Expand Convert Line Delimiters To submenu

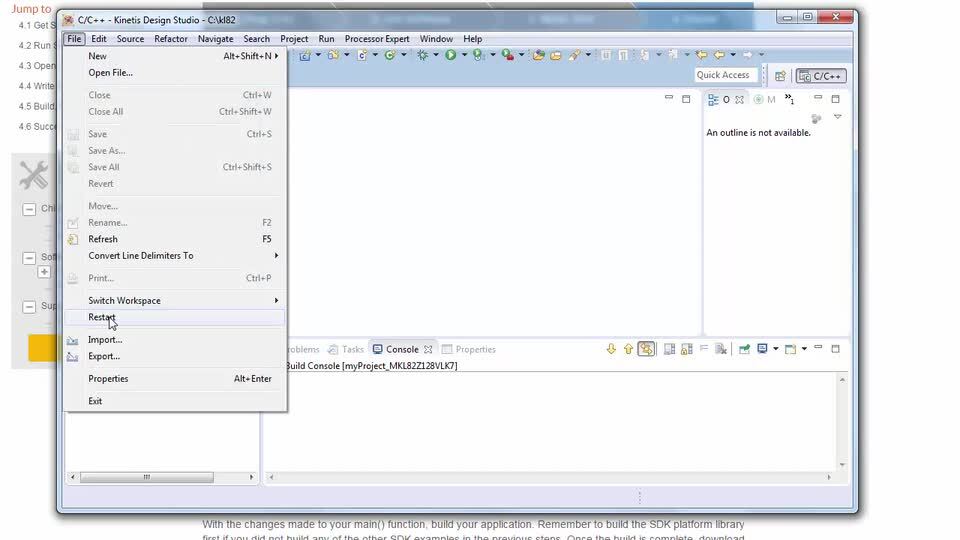click(175, 255)
